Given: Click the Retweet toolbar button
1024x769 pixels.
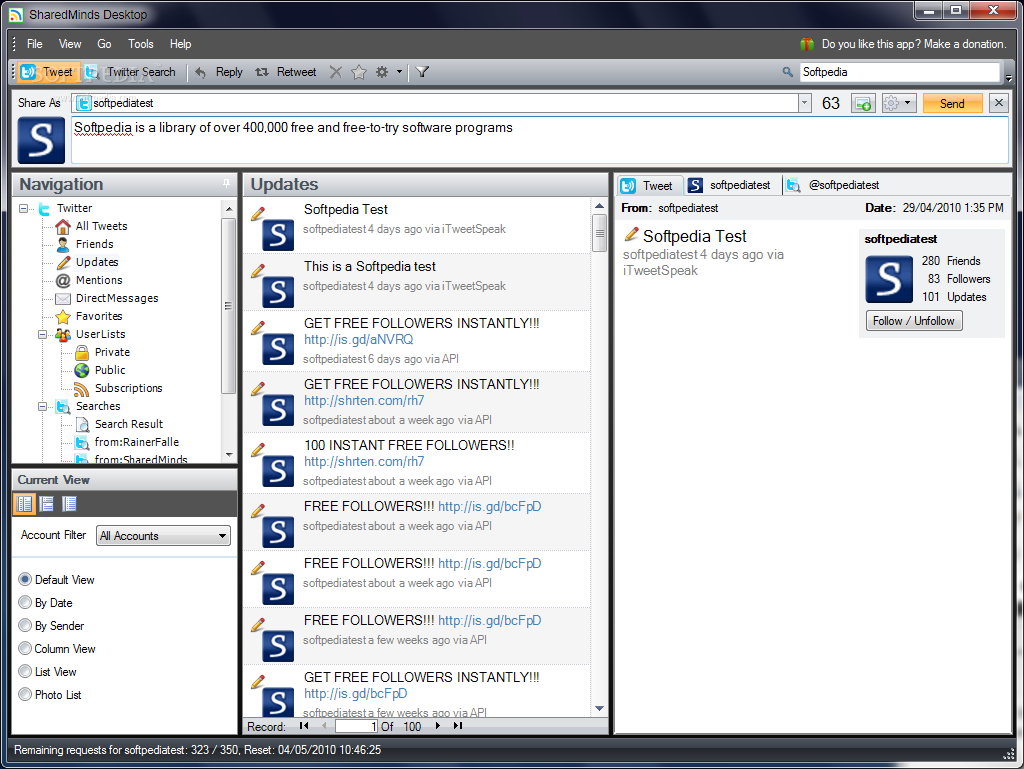Looking at the screenshot, I should click(286, 72).
